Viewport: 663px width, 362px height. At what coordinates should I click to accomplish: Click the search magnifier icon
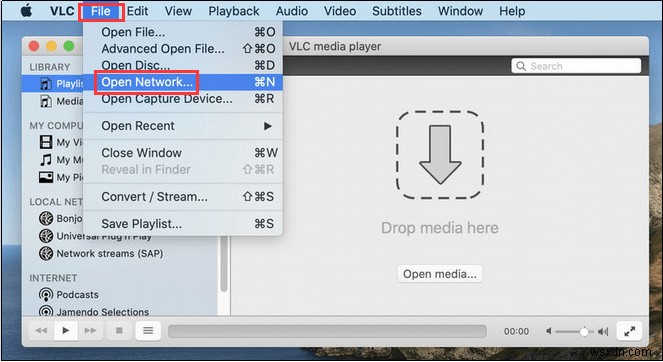(x=521, y=66)
